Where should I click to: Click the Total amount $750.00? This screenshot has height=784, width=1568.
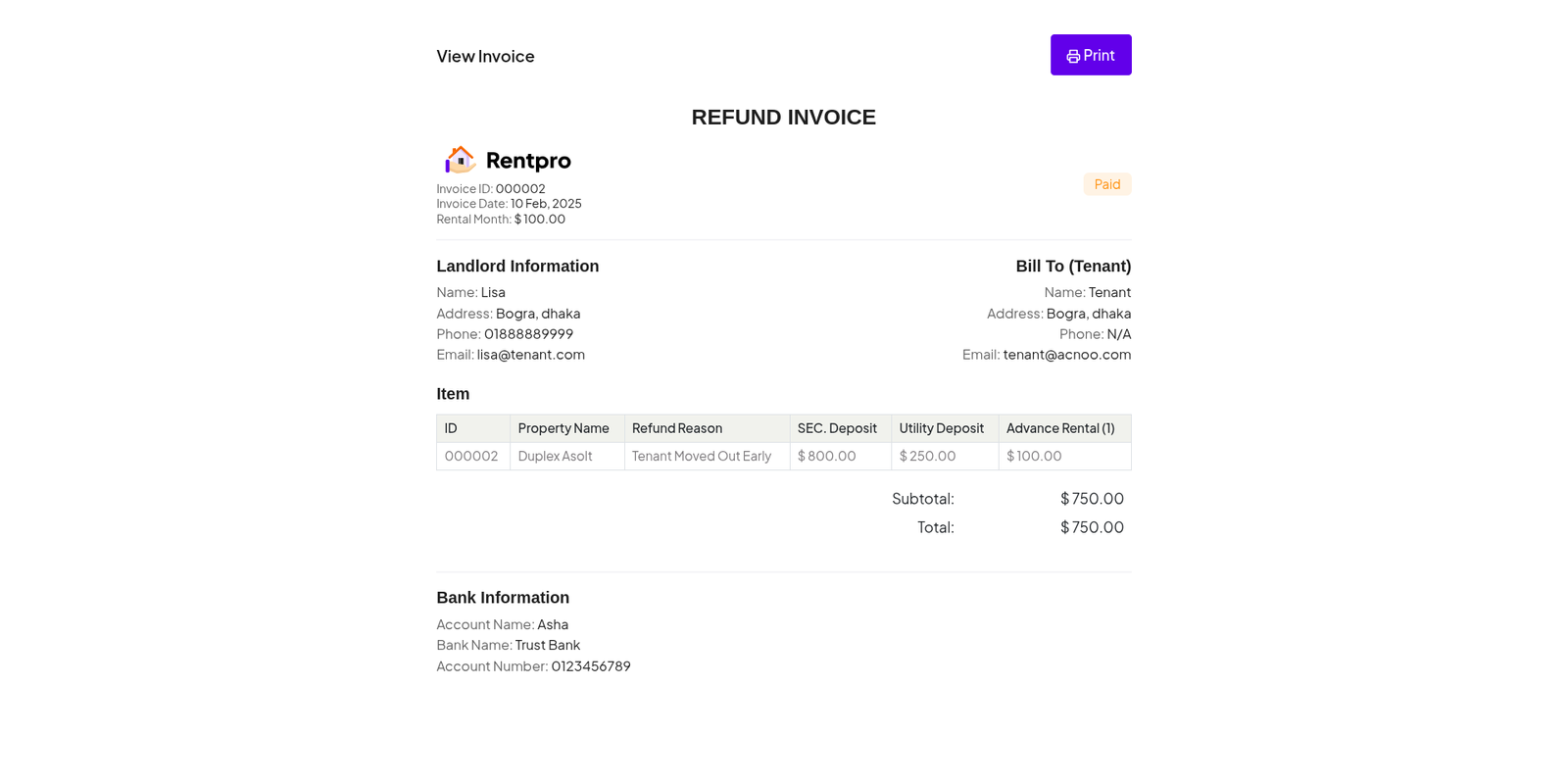click(x=1092, y=527)
